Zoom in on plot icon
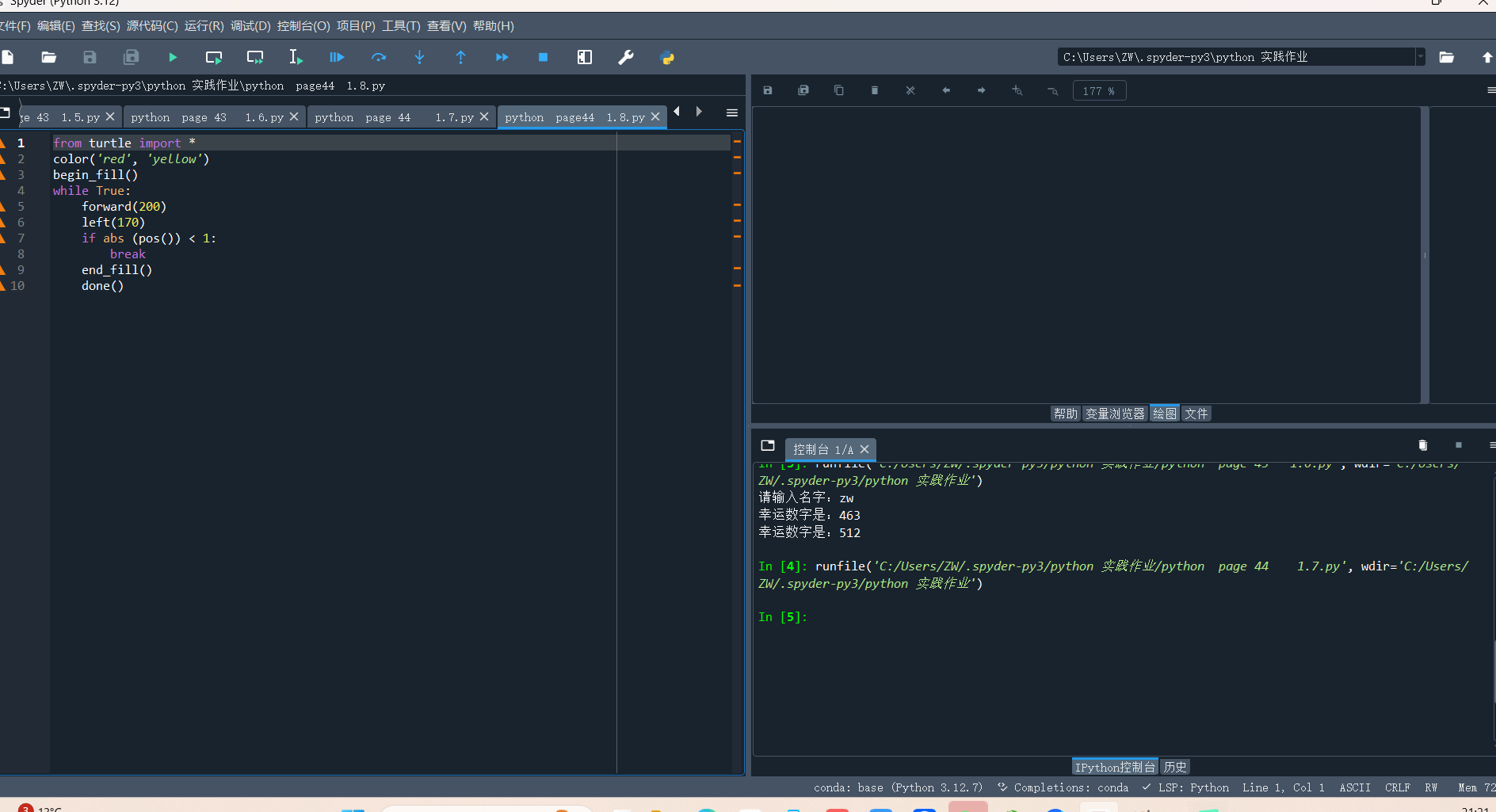Image resolution: width=1496 pixels, height=812 pixels. click(x=1017, y=90)
